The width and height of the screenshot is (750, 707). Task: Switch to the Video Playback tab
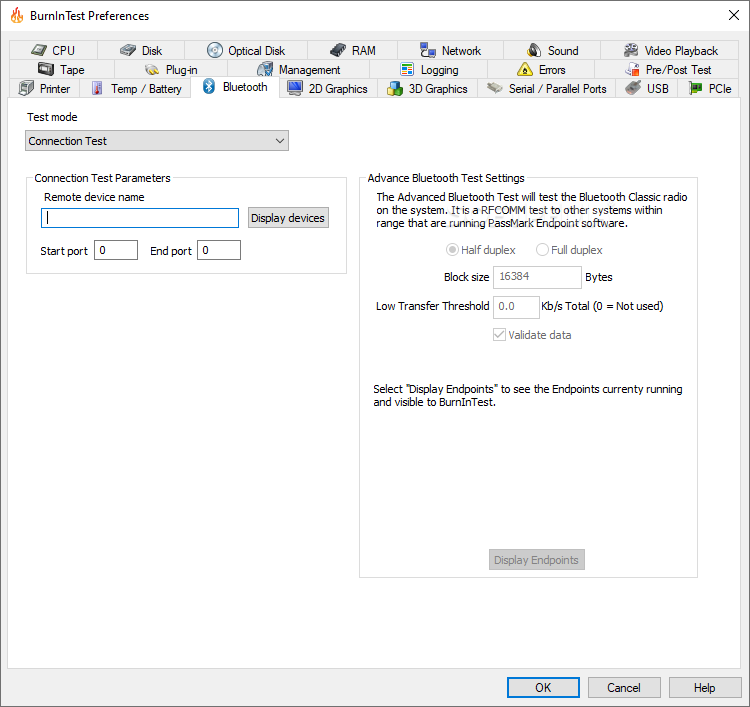point(669,50)
